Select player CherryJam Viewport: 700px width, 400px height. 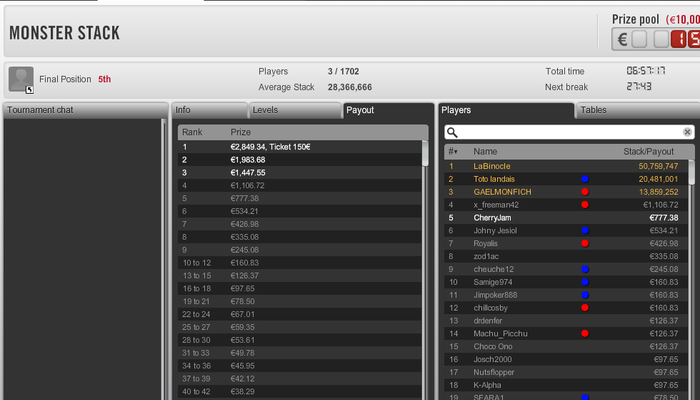pyautogui.click(x=567, y=218)
